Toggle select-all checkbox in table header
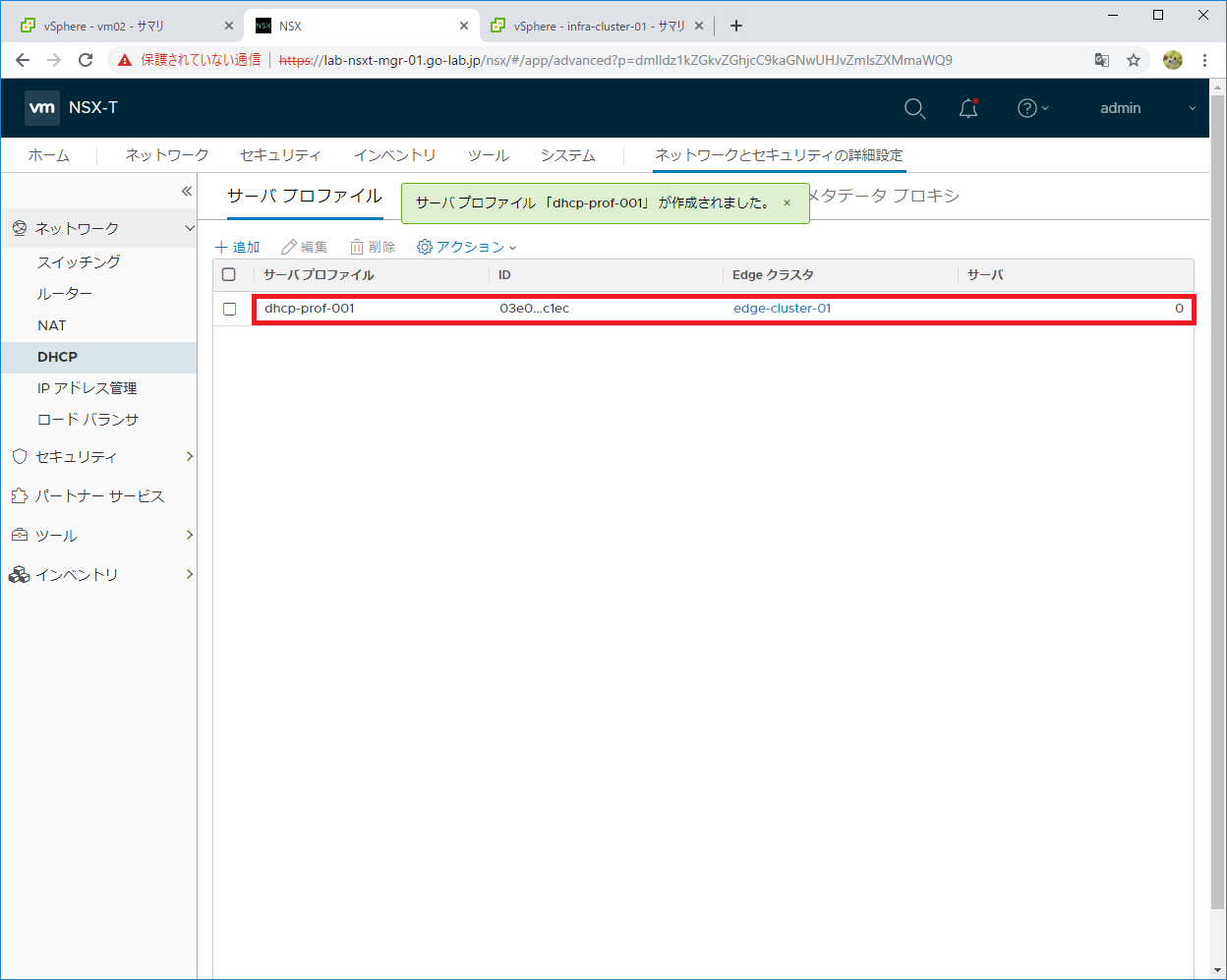The image size is (1227, 980). (229, 275)
